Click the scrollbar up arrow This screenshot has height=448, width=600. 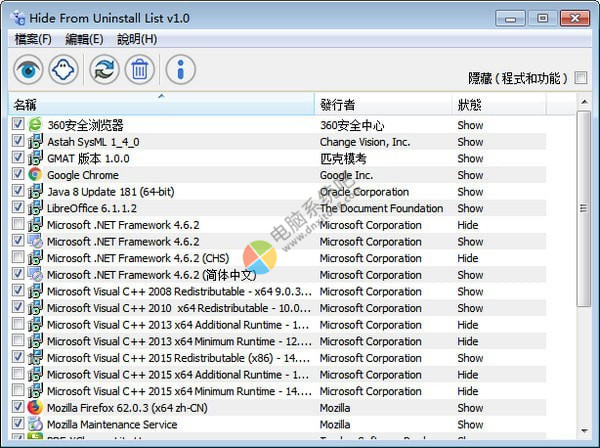click(584, 102)
